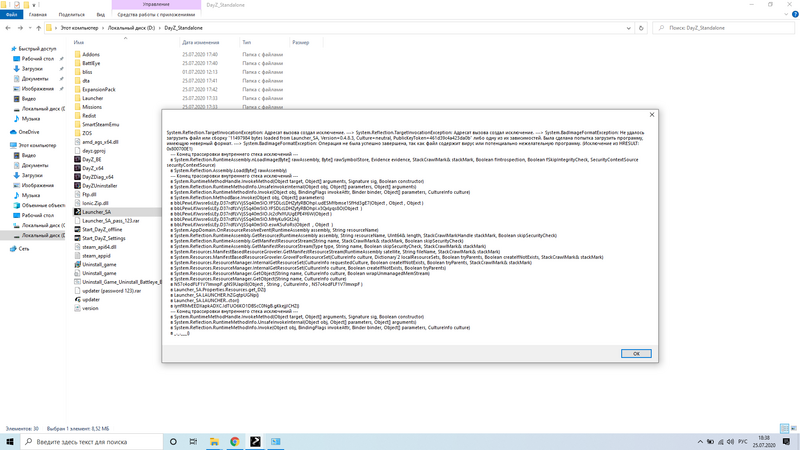Open recent locations dropdown arrow

point(30,28)
